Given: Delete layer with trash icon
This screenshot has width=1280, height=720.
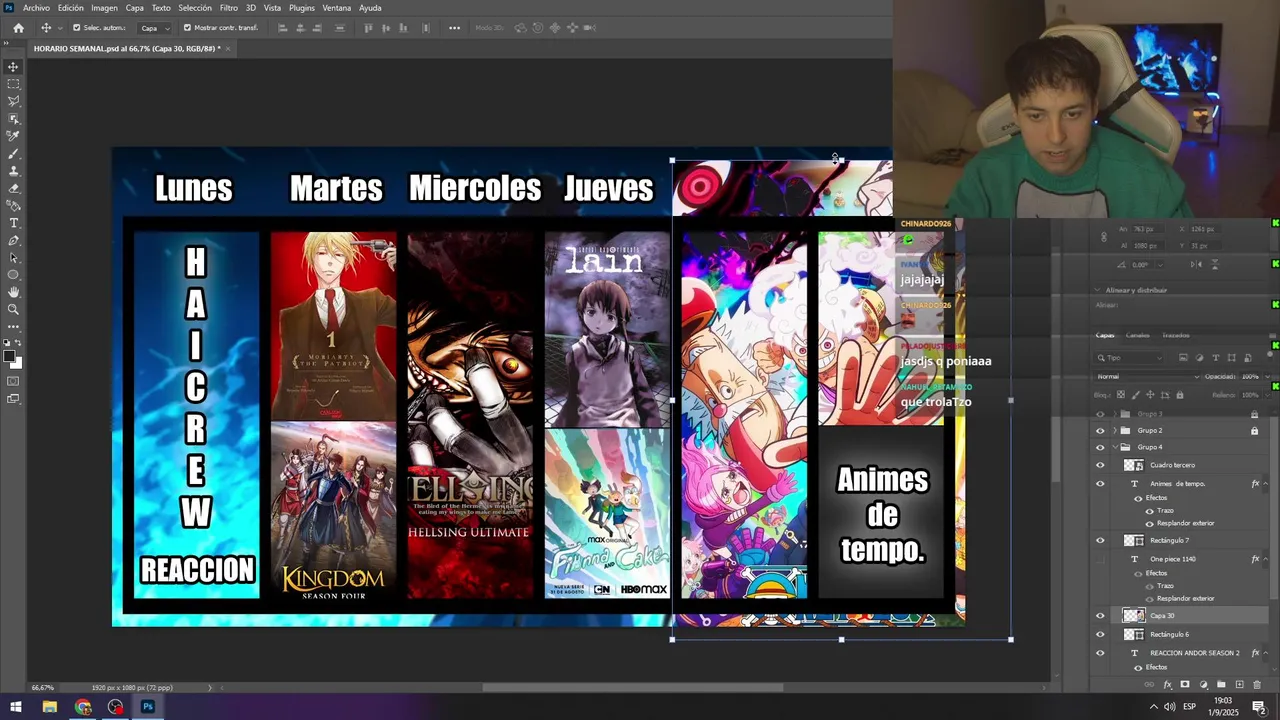Looking at the screenshot, I should (x=1257, y=685).
